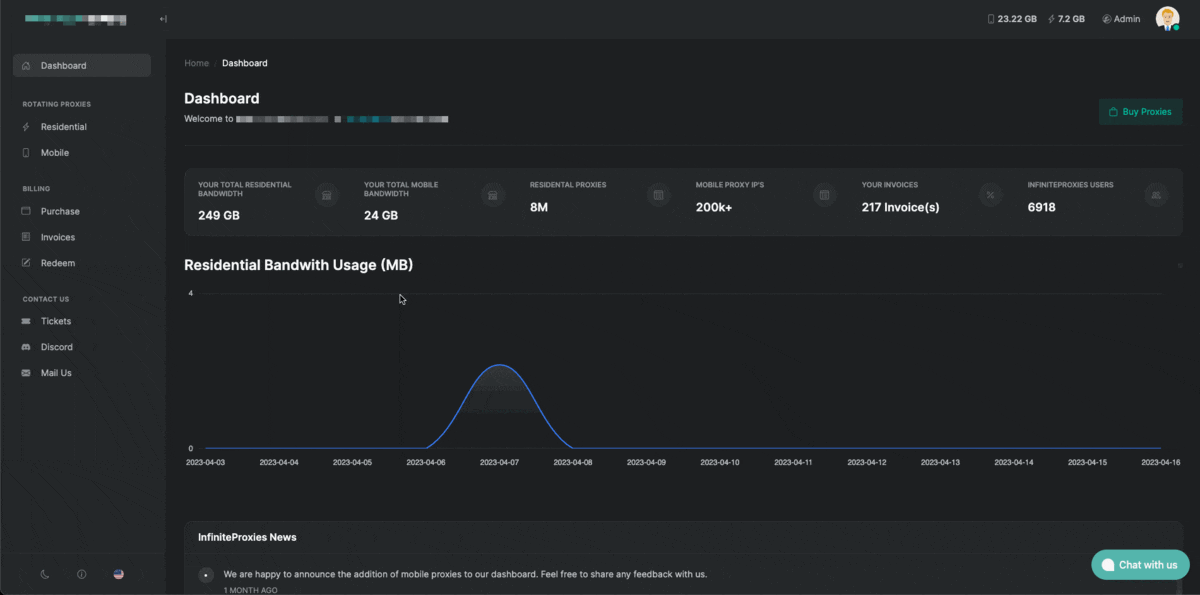Open the Invoices page from sidebar
Viewport: 1200px width, 595px height.
click(x=58, y=237)
